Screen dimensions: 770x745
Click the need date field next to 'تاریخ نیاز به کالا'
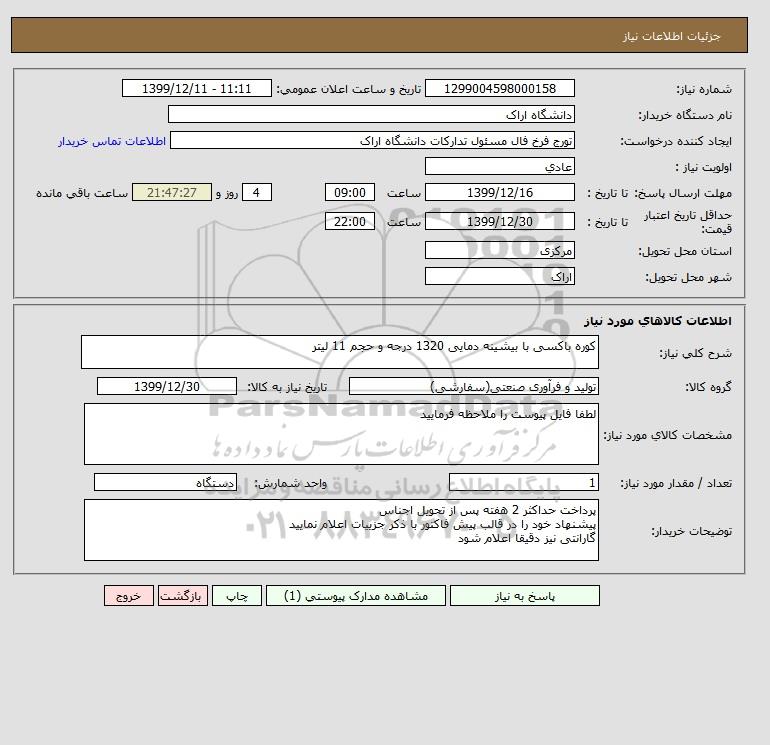point(167,386)
